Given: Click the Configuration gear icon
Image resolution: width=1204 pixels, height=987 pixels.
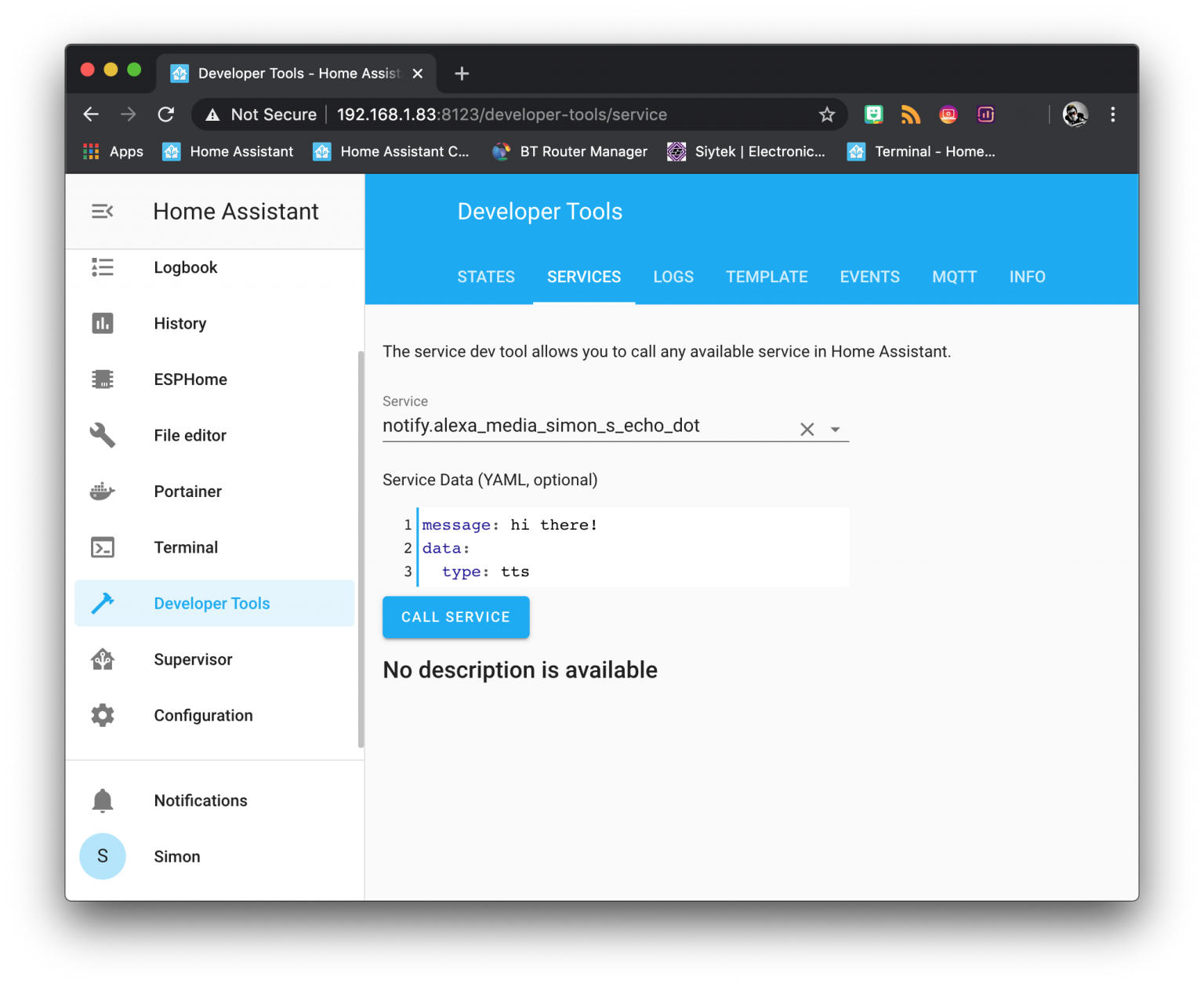Looking at the screenshot, I should pyautogui.click(x=103, y=715).
